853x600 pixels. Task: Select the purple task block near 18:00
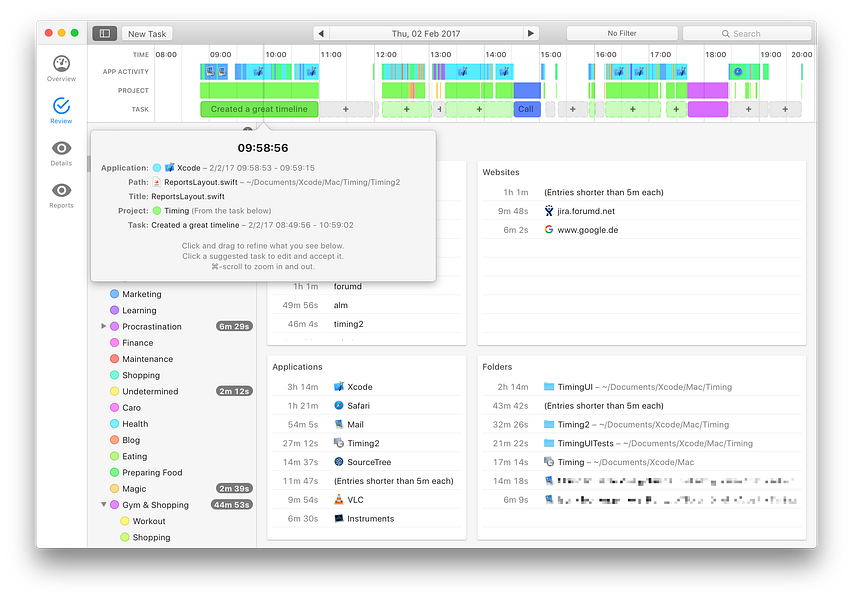click(x=708, y=109)
